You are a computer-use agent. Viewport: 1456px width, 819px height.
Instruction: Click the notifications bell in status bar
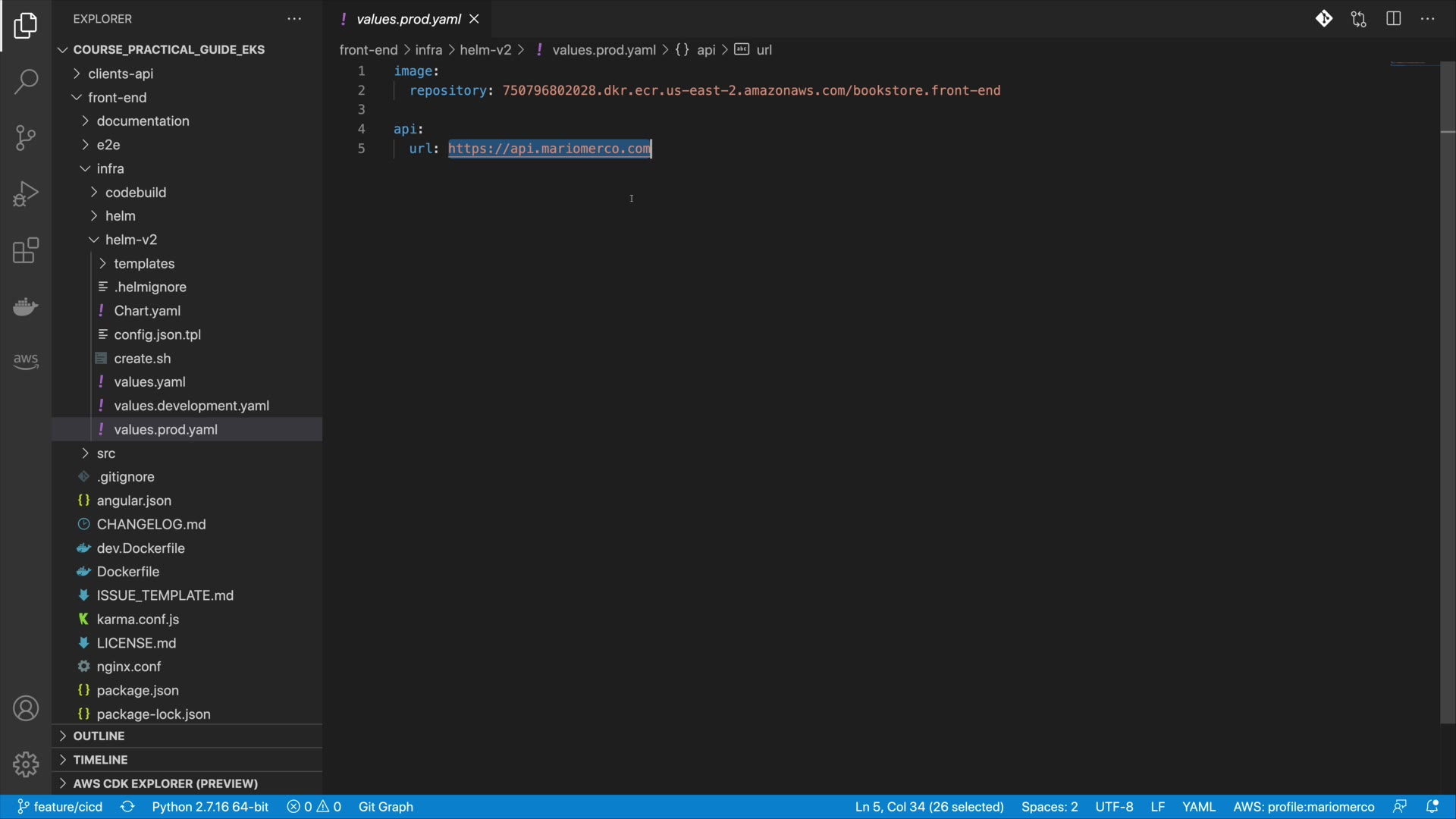1432,807
